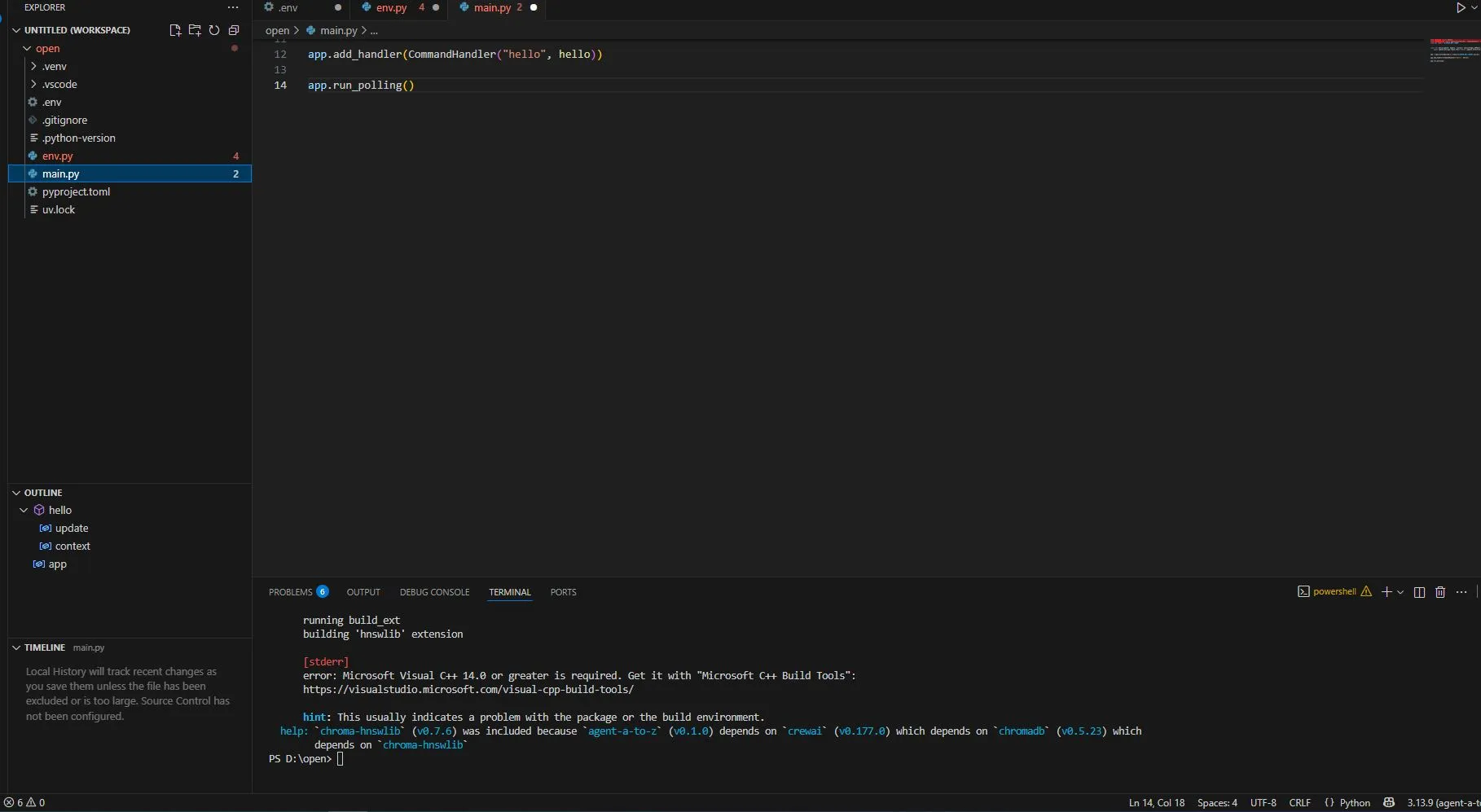Viewport: 1481px width, 812px height.
Task: Collapse the TIMELINE section
Action: coord(16,647)
